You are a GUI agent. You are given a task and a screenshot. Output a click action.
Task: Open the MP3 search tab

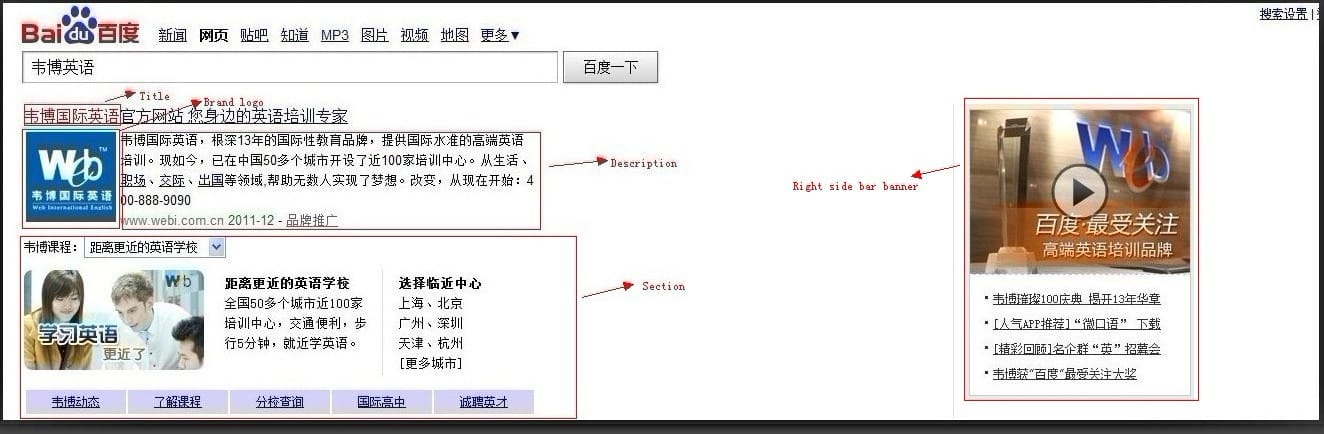335,35
